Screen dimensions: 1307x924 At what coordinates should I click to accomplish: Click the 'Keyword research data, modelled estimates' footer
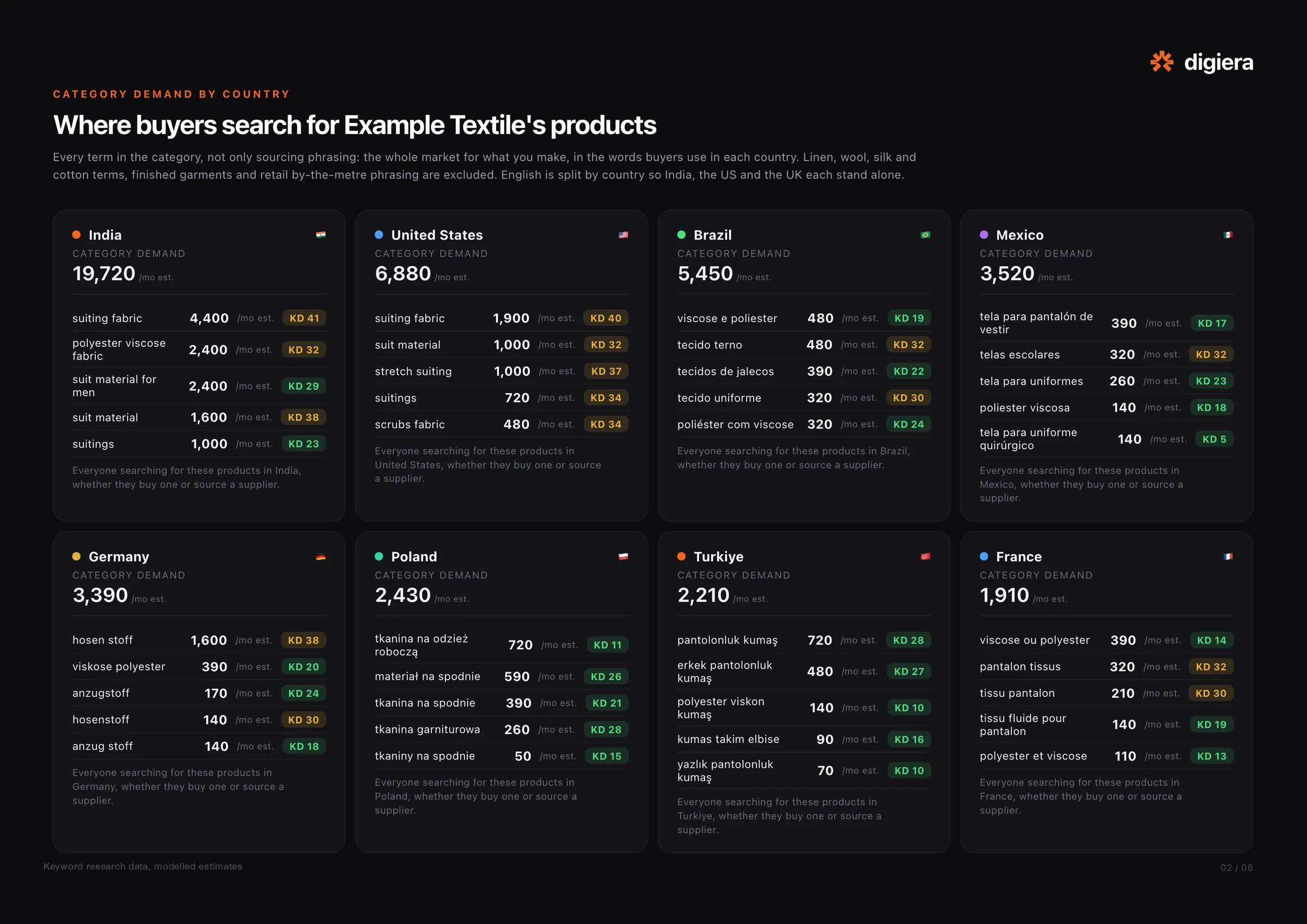(x=143, y=866)
